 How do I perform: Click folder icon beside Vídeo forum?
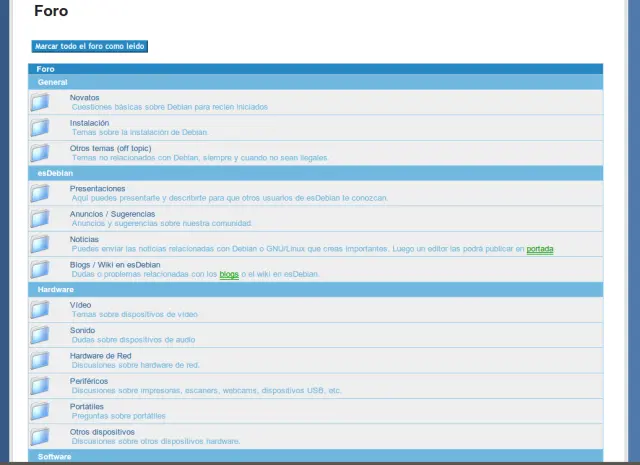click(40, 309)
